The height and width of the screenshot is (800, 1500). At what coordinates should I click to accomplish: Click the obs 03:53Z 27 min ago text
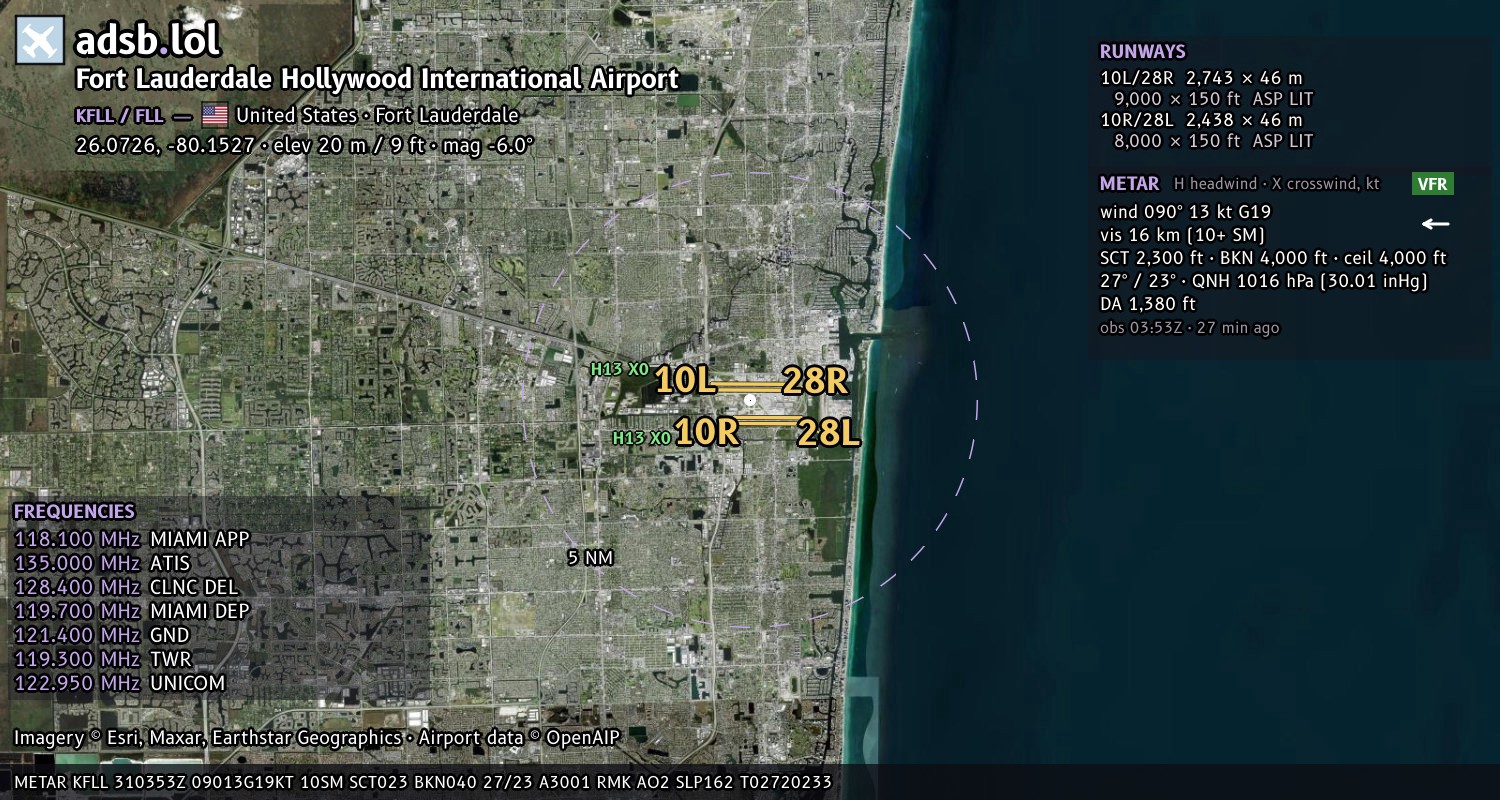pos(1190,328)
